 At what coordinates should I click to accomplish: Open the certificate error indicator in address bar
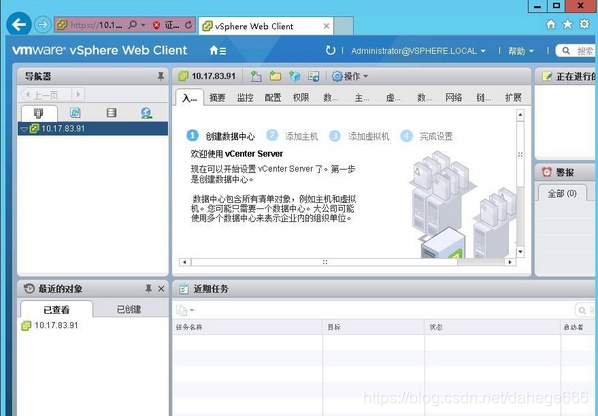(x=156, y=26)
